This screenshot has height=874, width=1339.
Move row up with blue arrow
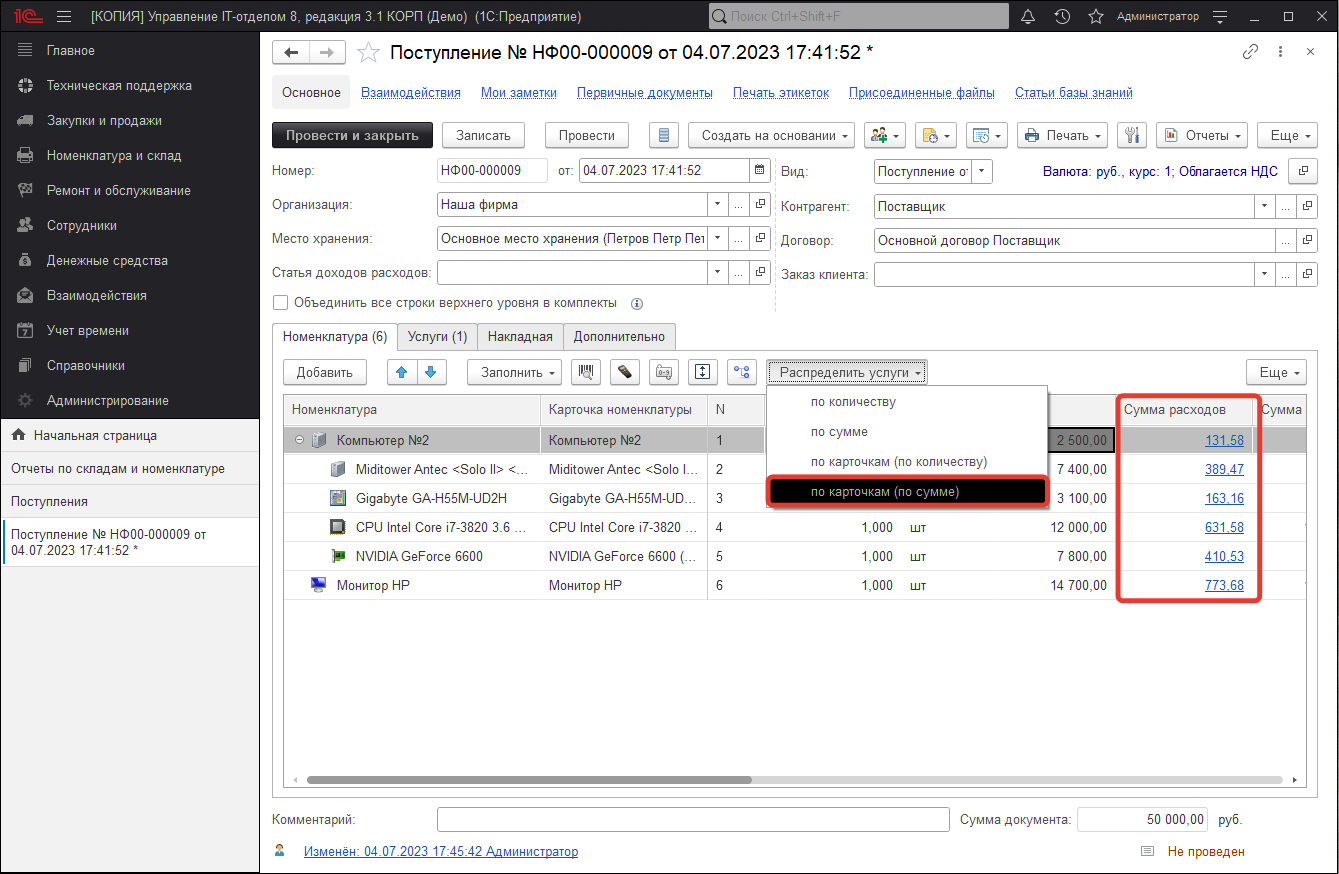(x=403, y=372)
